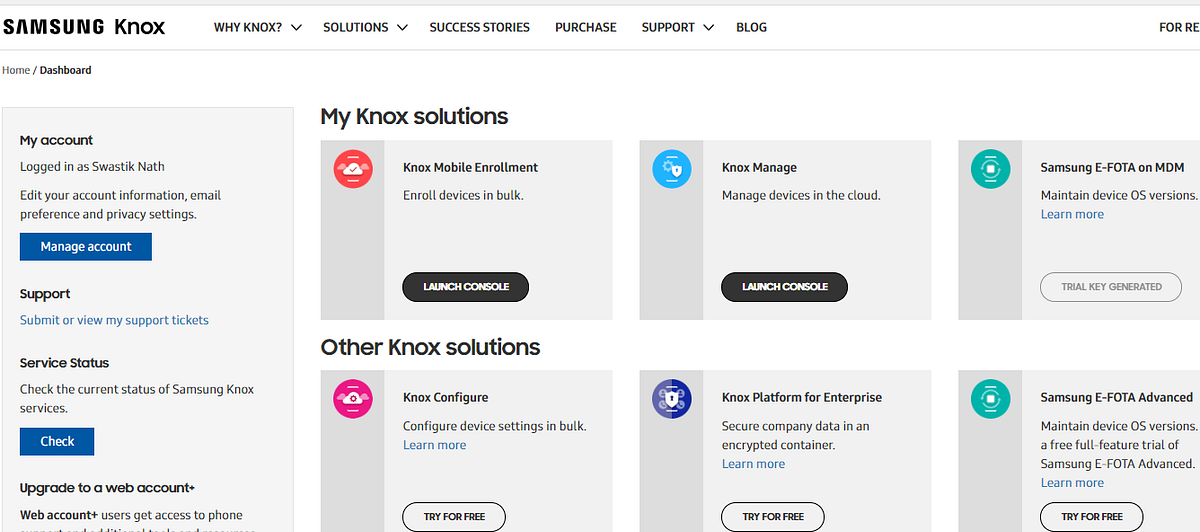Click Logged in as Swastik Nath text

(92, 167)
